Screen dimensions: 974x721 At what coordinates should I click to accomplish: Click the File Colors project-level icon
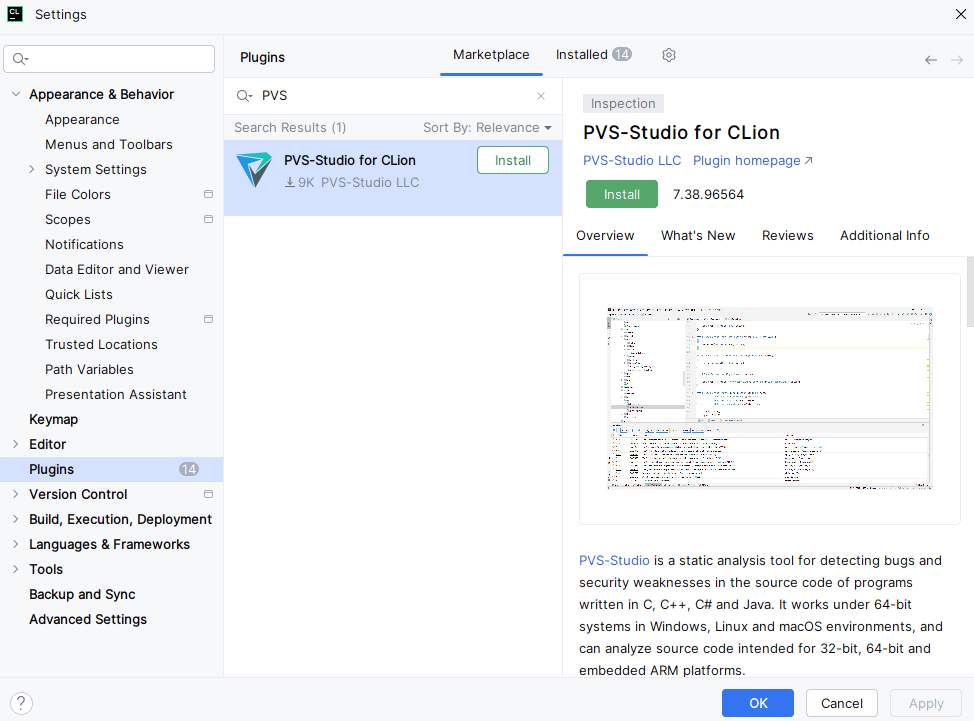point(208,194)
